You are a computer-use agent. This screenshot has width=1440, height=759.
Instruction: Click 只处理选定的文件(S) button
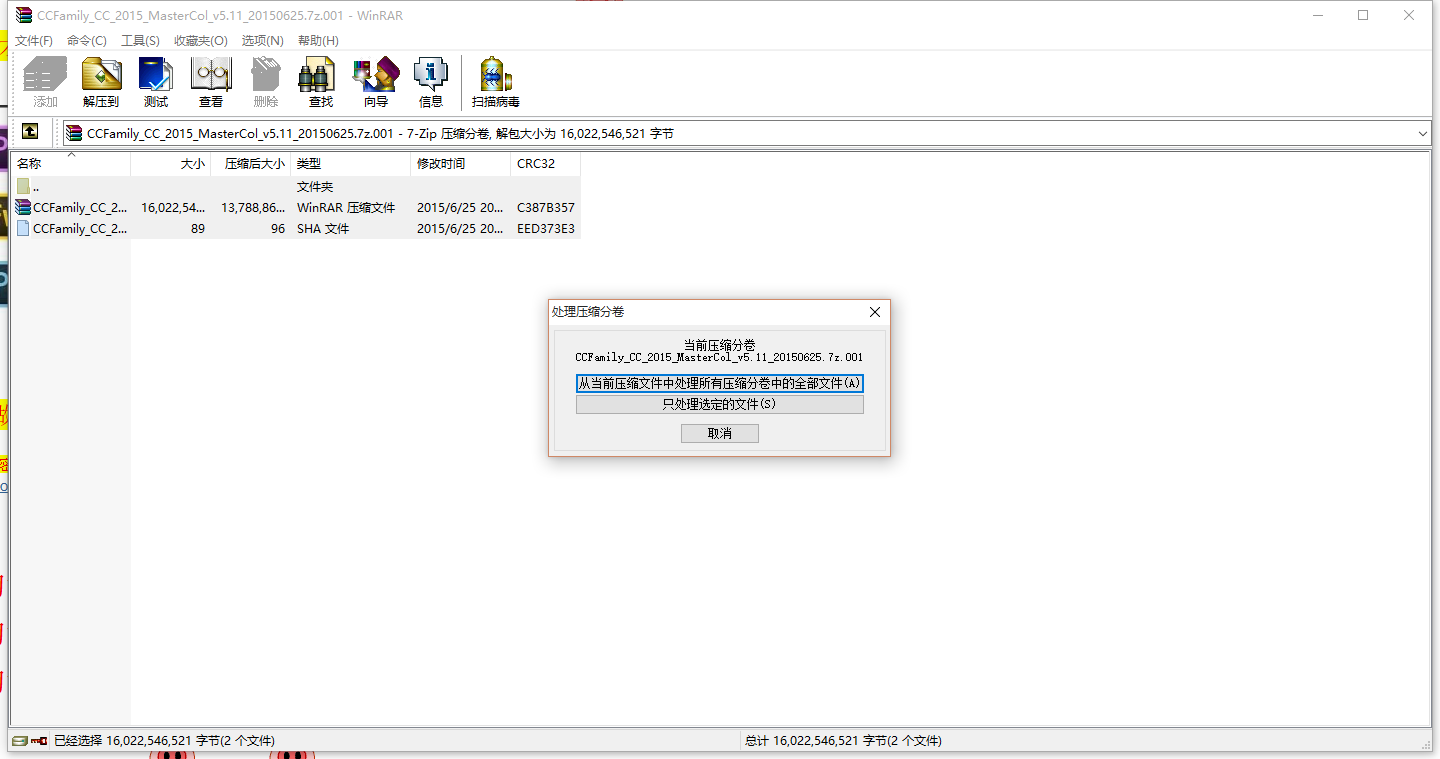719,404
